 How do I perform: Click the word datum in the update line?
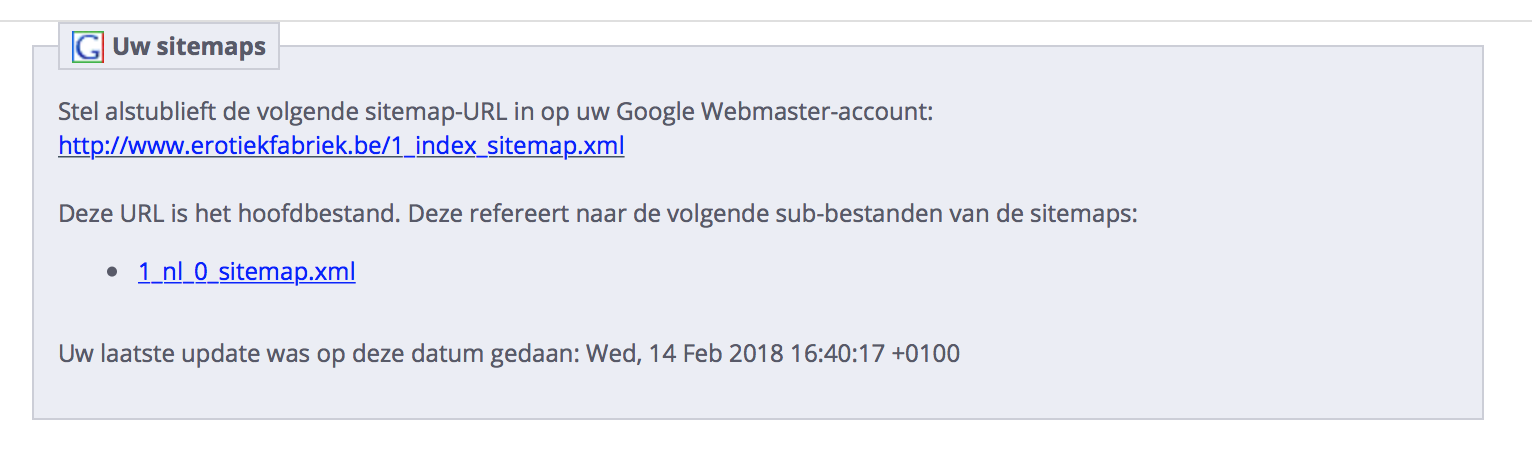(x=465, y=353)
